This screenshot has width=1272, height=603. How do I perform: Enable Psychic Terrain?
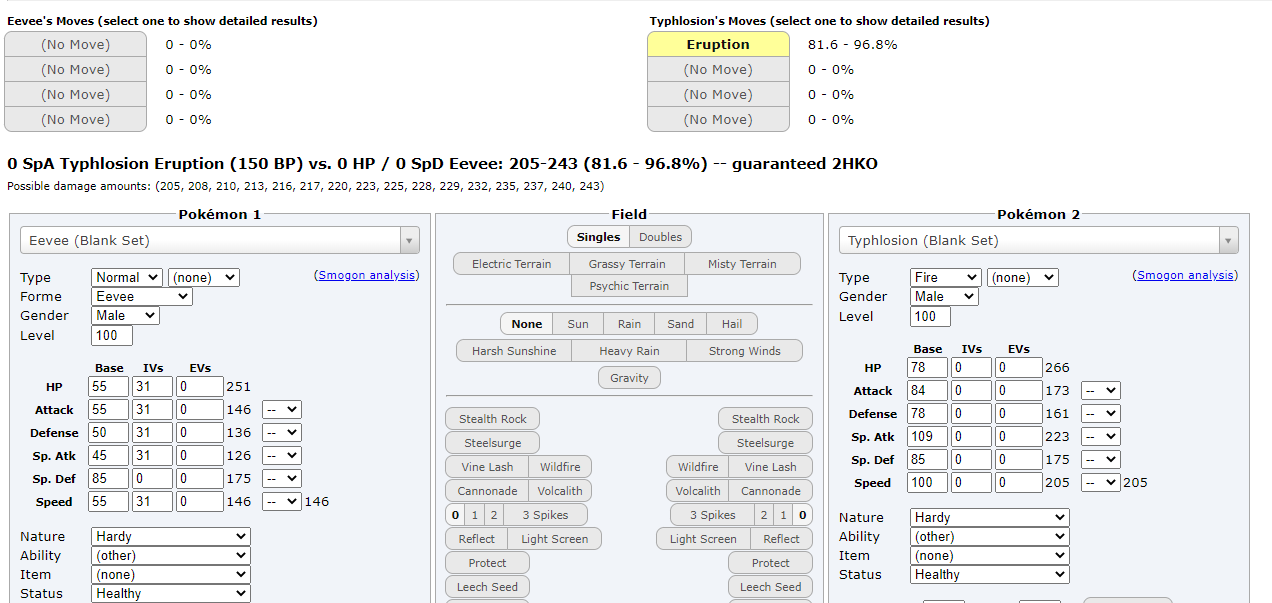629,286
